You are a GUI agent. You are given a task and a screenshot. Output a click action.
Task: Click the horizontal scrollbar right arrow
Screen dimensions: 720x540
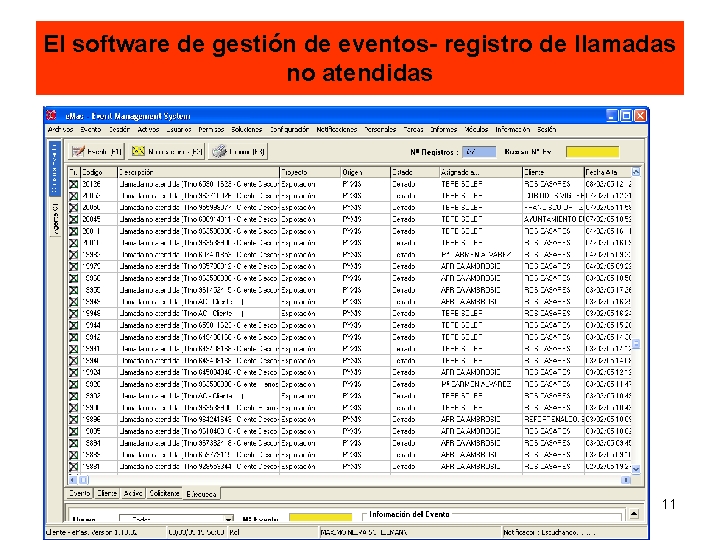[626, 480]
